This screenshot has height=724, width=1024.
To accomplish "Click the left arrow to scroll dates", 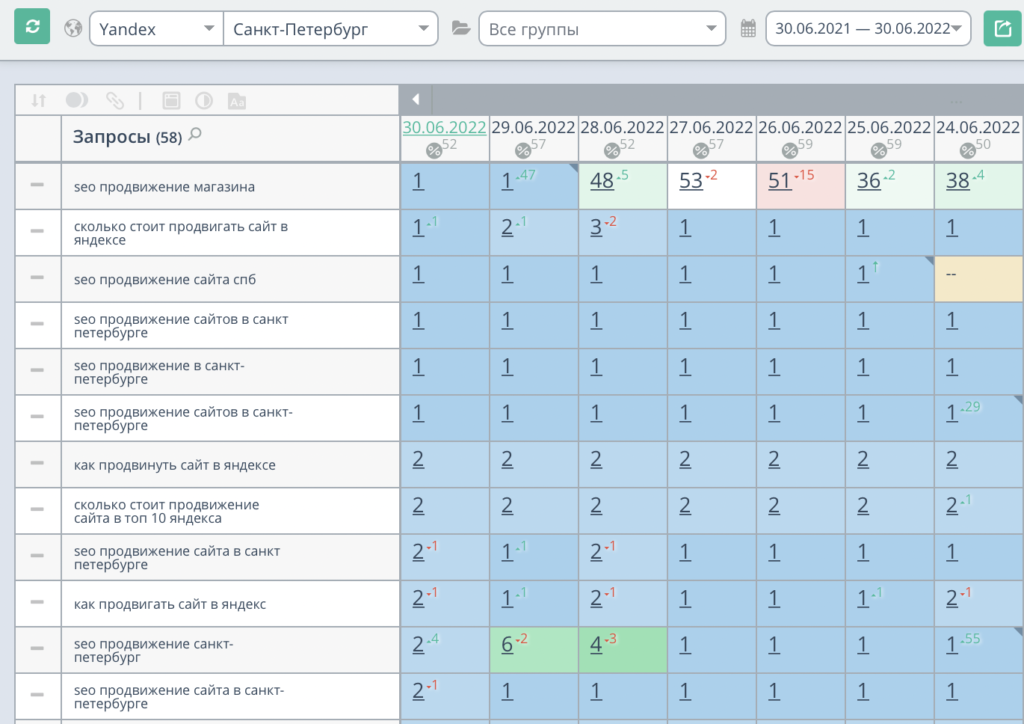I will (x=416, y=100).
